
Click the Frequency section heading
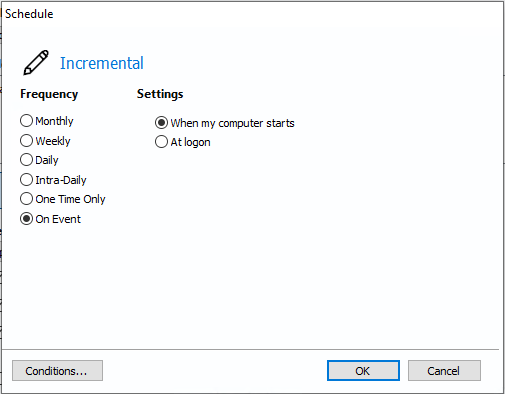click(49, 94)
